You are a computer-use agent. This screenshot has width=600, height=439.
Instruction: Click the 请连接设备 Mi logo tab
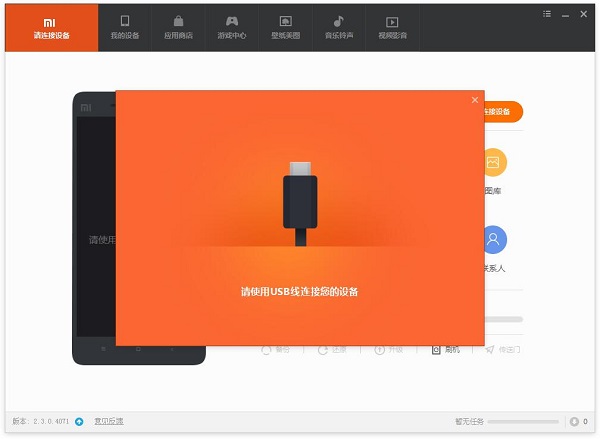[52, 26]
